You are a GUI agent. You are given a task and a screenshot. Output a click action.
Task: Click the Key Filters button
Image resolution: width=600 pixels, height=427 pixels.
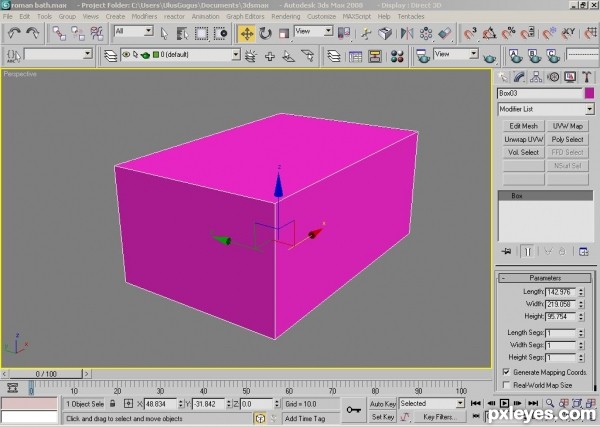point(439,417)
